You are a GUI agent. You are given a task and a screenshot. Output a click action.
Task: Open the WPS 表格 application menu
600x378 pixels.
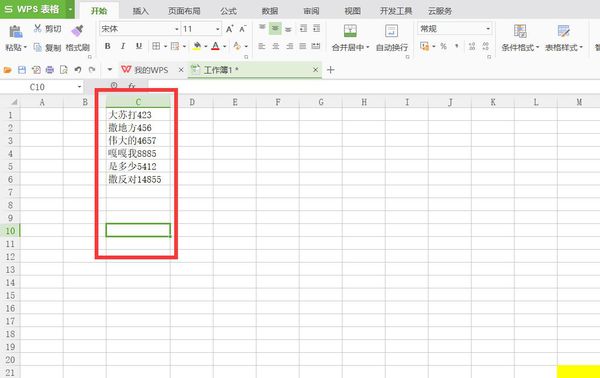click(38, 9)
